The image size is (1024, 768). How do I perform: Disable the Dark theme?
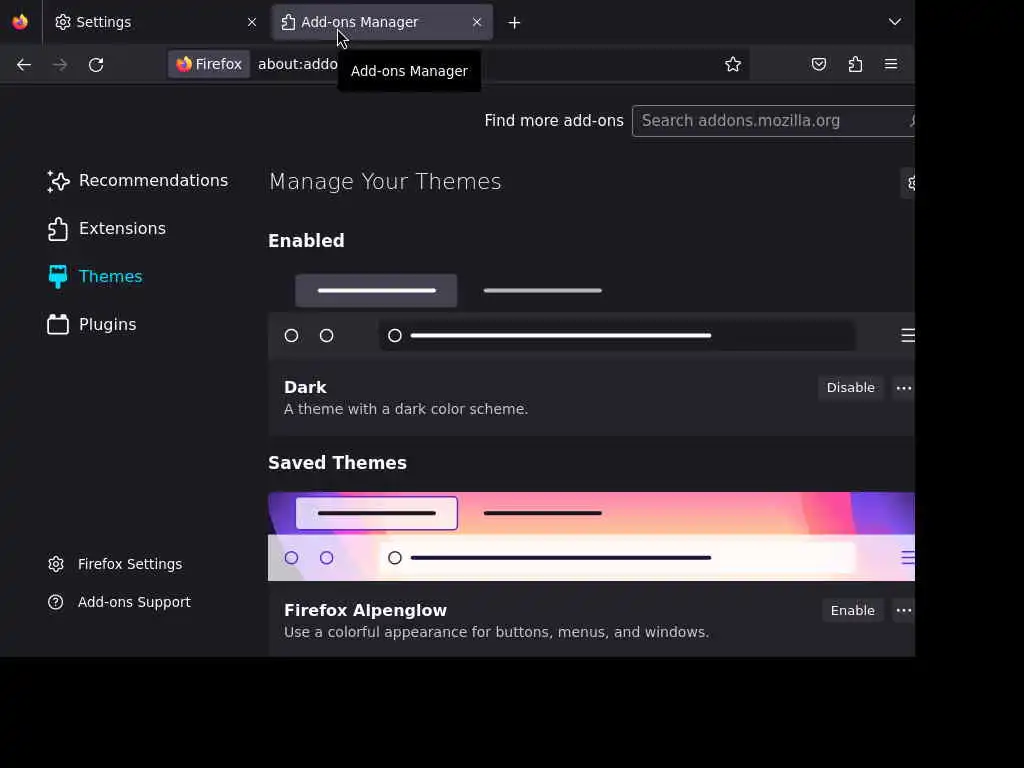850,388
